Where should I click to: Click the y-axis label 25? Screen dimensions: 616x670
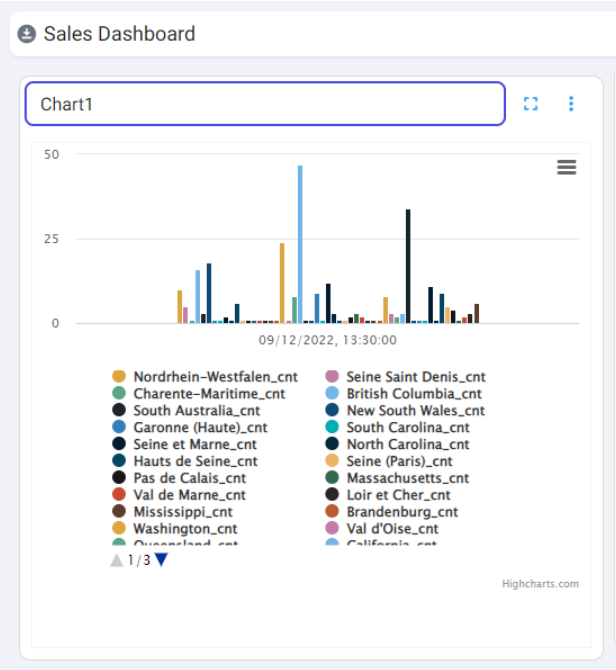51,239
